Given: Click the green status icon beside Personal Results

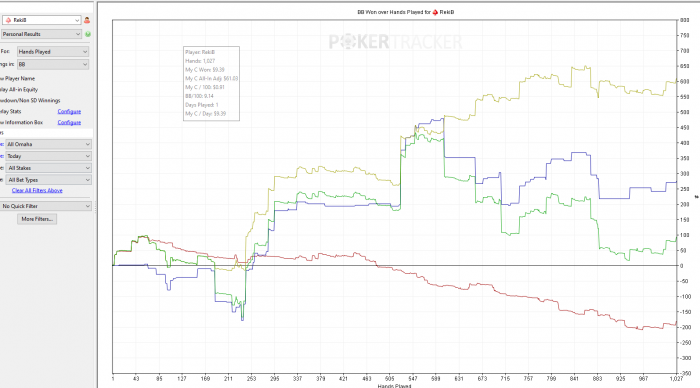Looking at the screenshot, I should [x=88, y=34].
